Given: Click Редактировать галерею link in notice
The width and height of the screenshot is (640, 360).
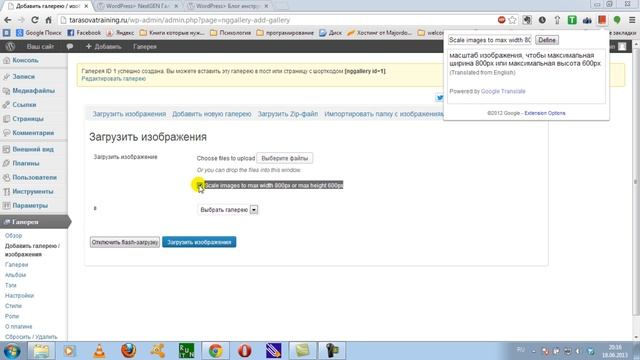Looking at the screenshot, I should click(113, 79).
